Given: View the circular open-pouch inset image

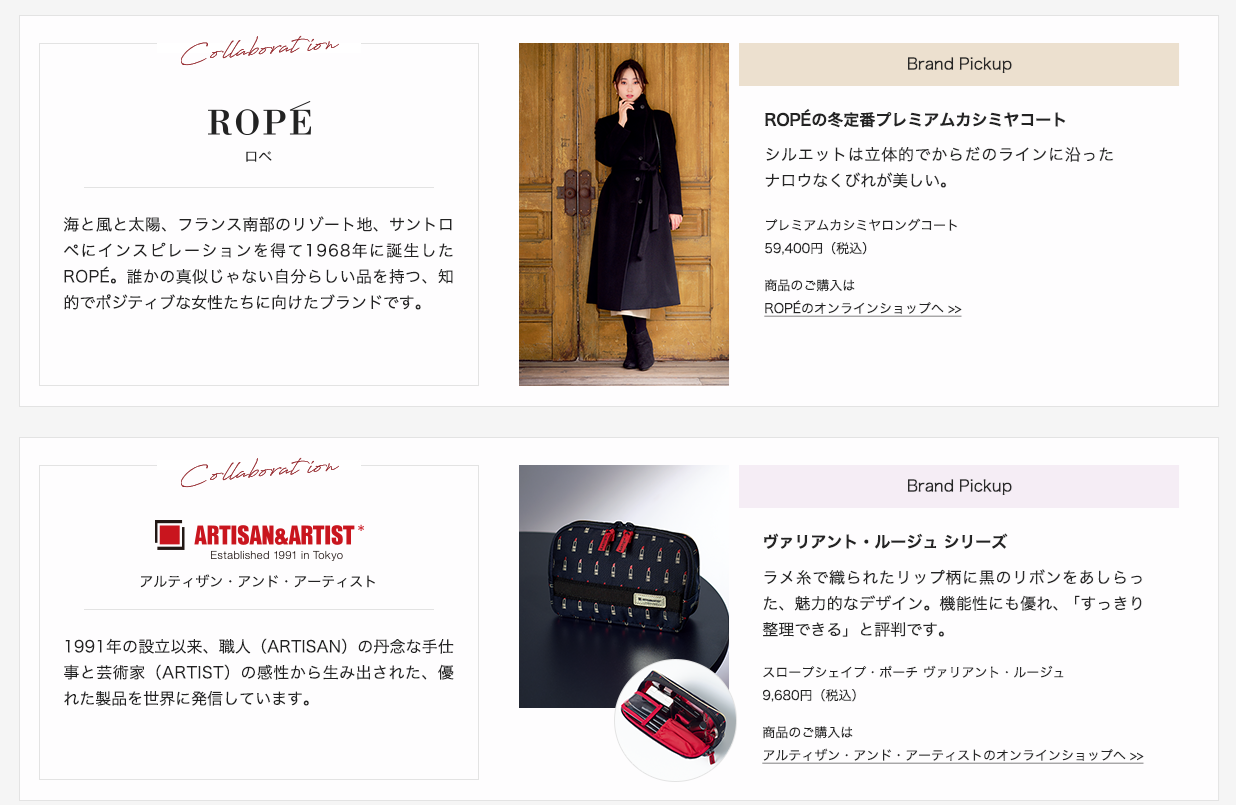Looking at the screenshot, I should pos(675,720).
